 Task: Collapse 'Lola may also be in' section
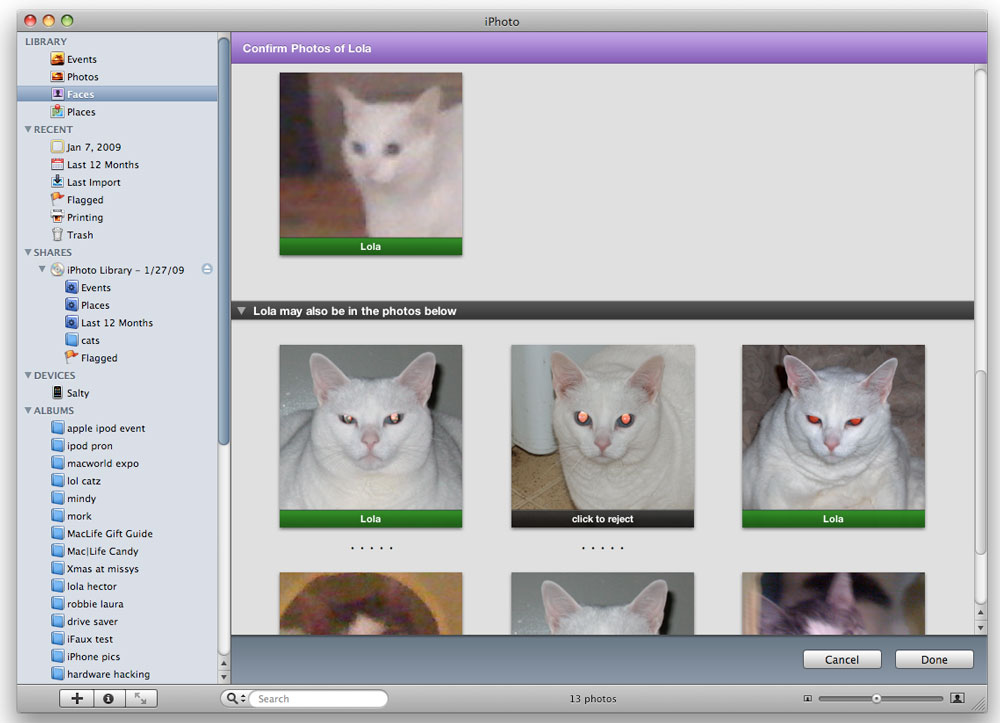click(242, 311)
